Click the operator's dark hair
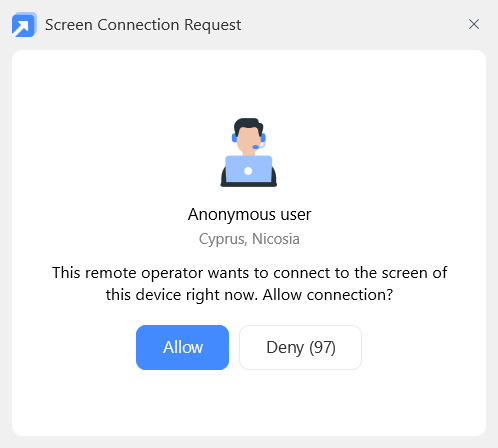Screen dimensions: 498x448 (x=248, y=125)
